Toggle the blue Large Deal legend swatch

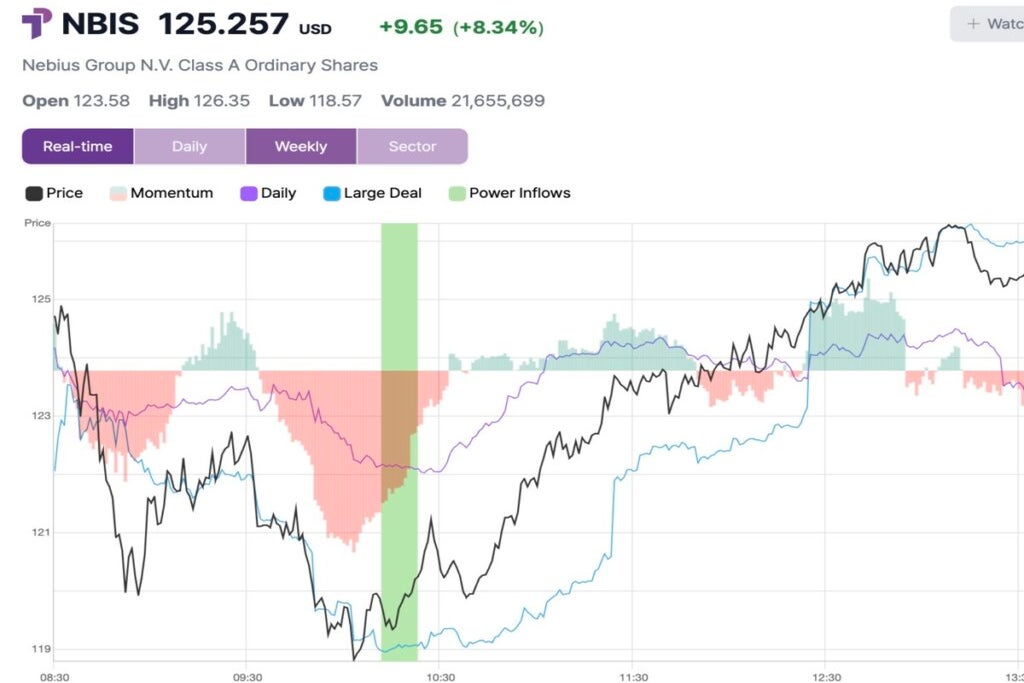click(x=332, y=193)
